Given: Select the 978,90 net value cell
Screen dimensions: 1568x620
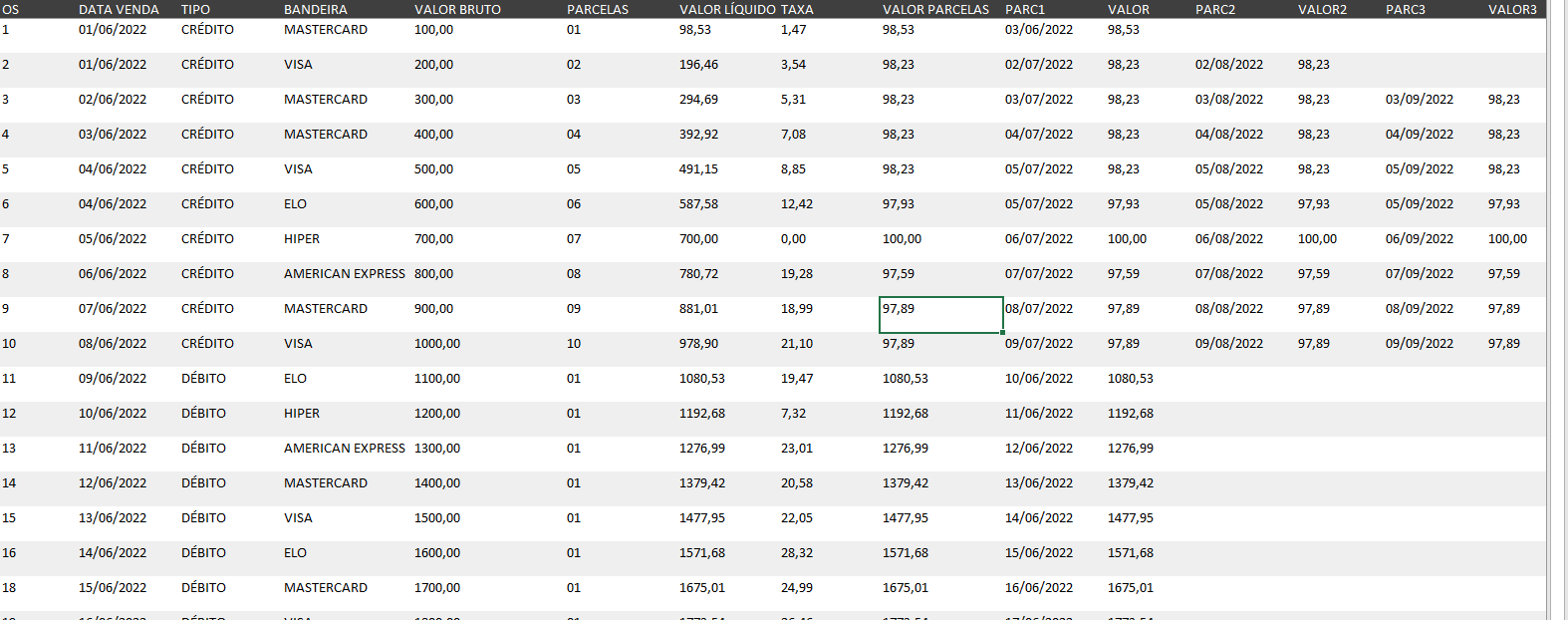Looking at the screenshot, I should (698, 344).
